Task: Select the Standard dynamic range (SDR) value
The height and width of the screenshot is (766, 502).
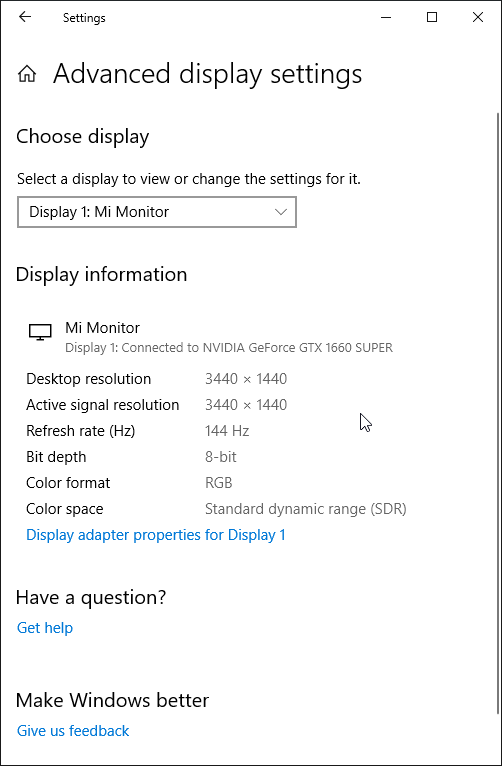Action: [306, 509]
